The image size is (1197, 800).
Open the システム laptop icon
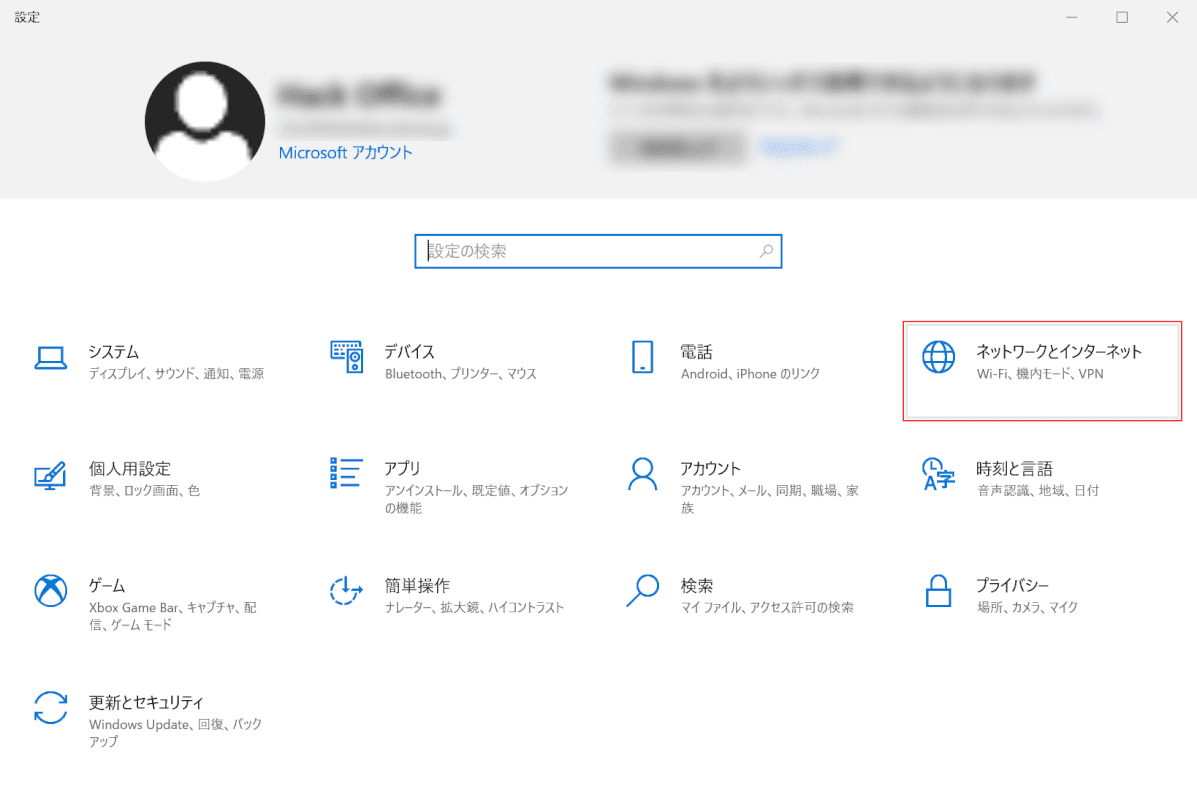(x=50, y=357)
